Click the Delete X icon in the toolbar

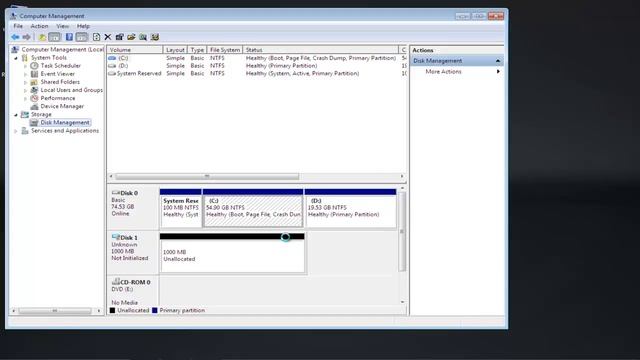point(108,37)
